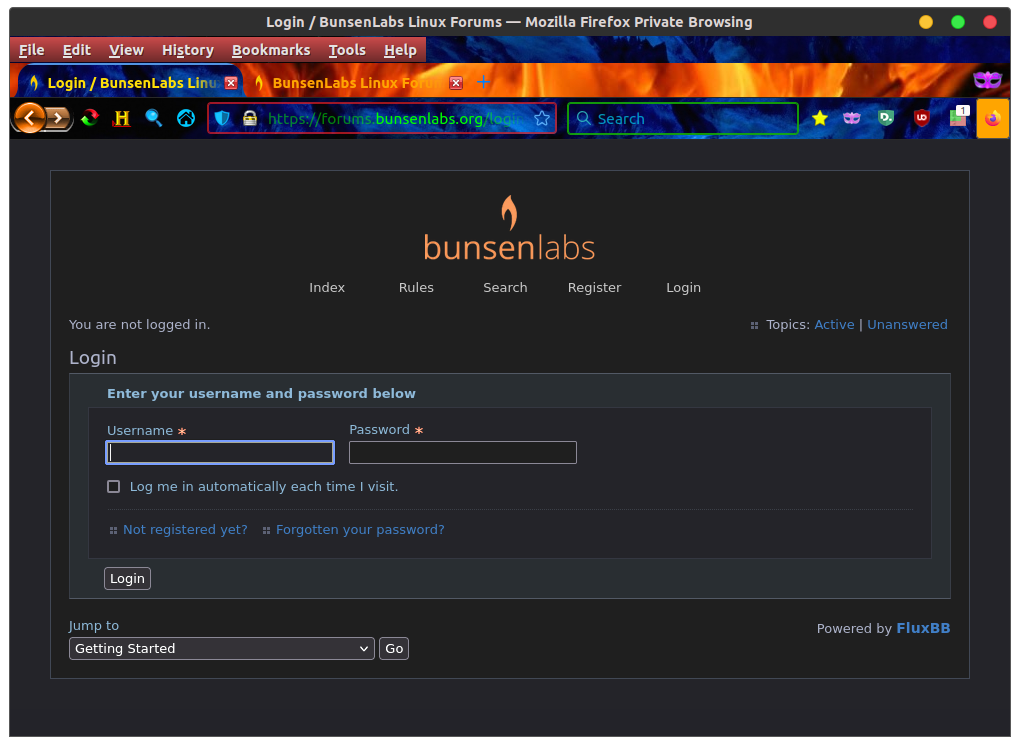
Task: Maximize the window with the green button
Action: tap(958, 22)
